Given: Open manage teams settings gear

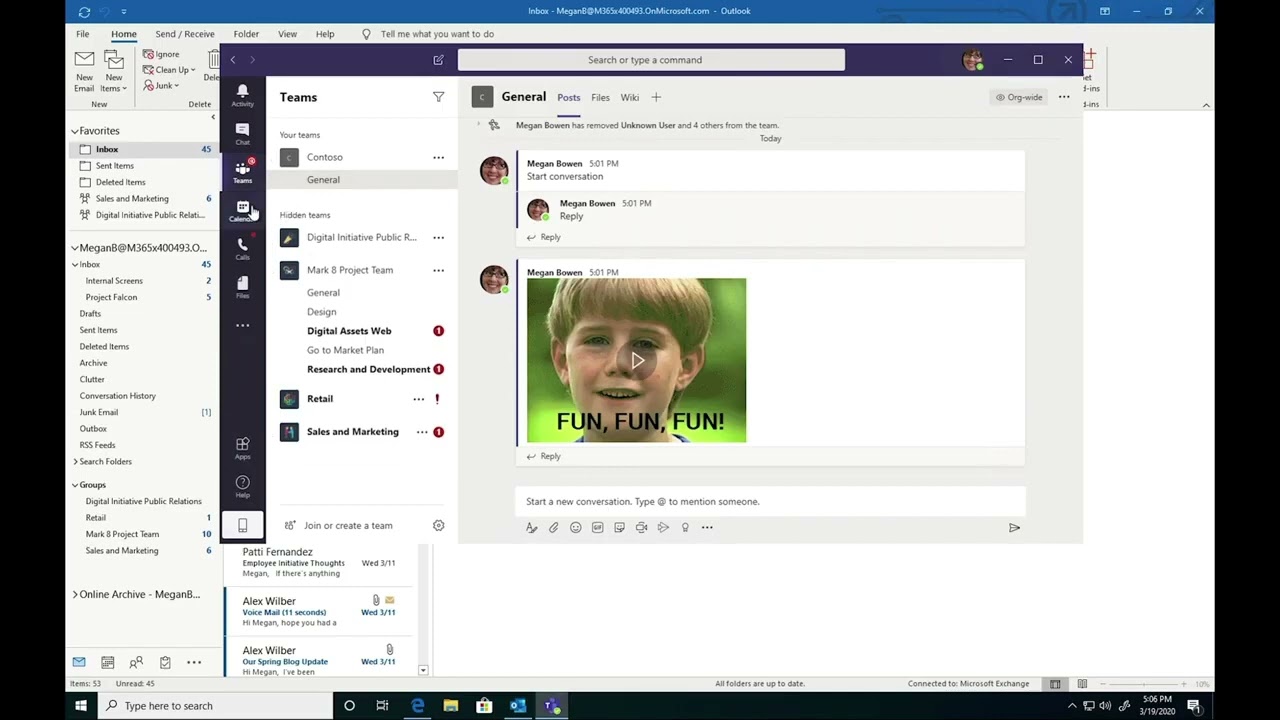Looking at the screenshot, I should (438, 525).
